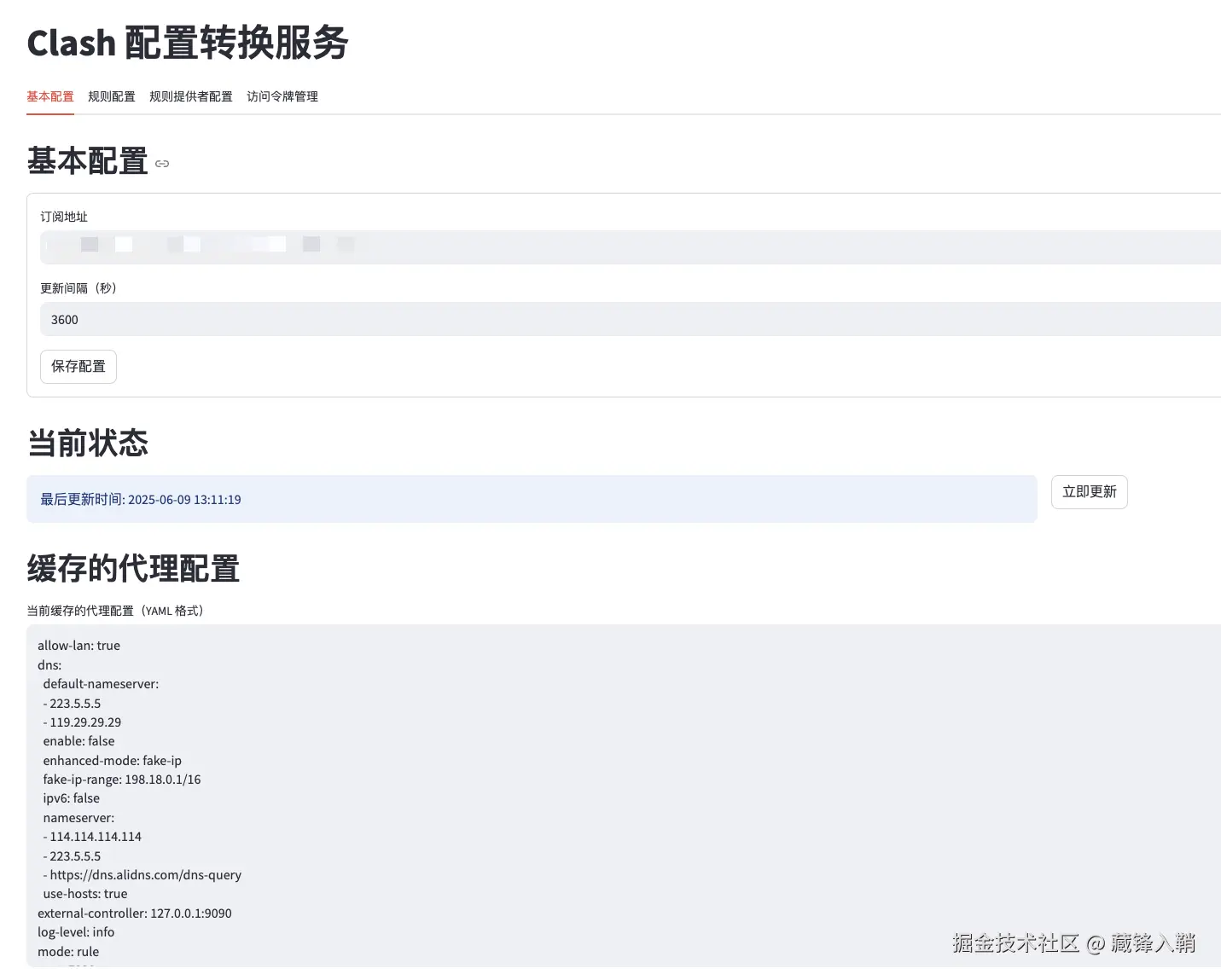Click the '- 119.29.29.29' line
Viewport: 1221px width, 980px height.
[82, 722]
